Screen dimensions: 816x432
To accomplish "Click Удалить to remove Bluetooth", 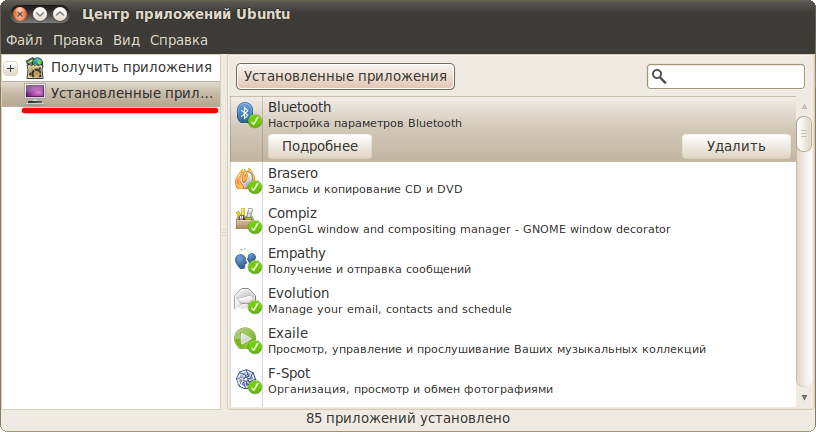I will [x=736, y=146].
